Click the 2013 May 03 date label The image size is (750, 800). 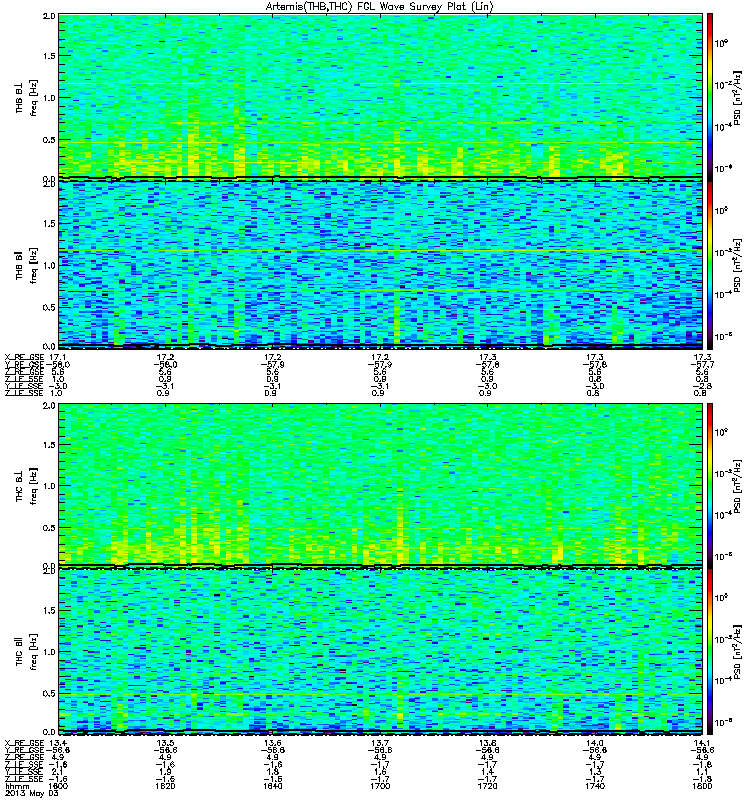(32, 793)
